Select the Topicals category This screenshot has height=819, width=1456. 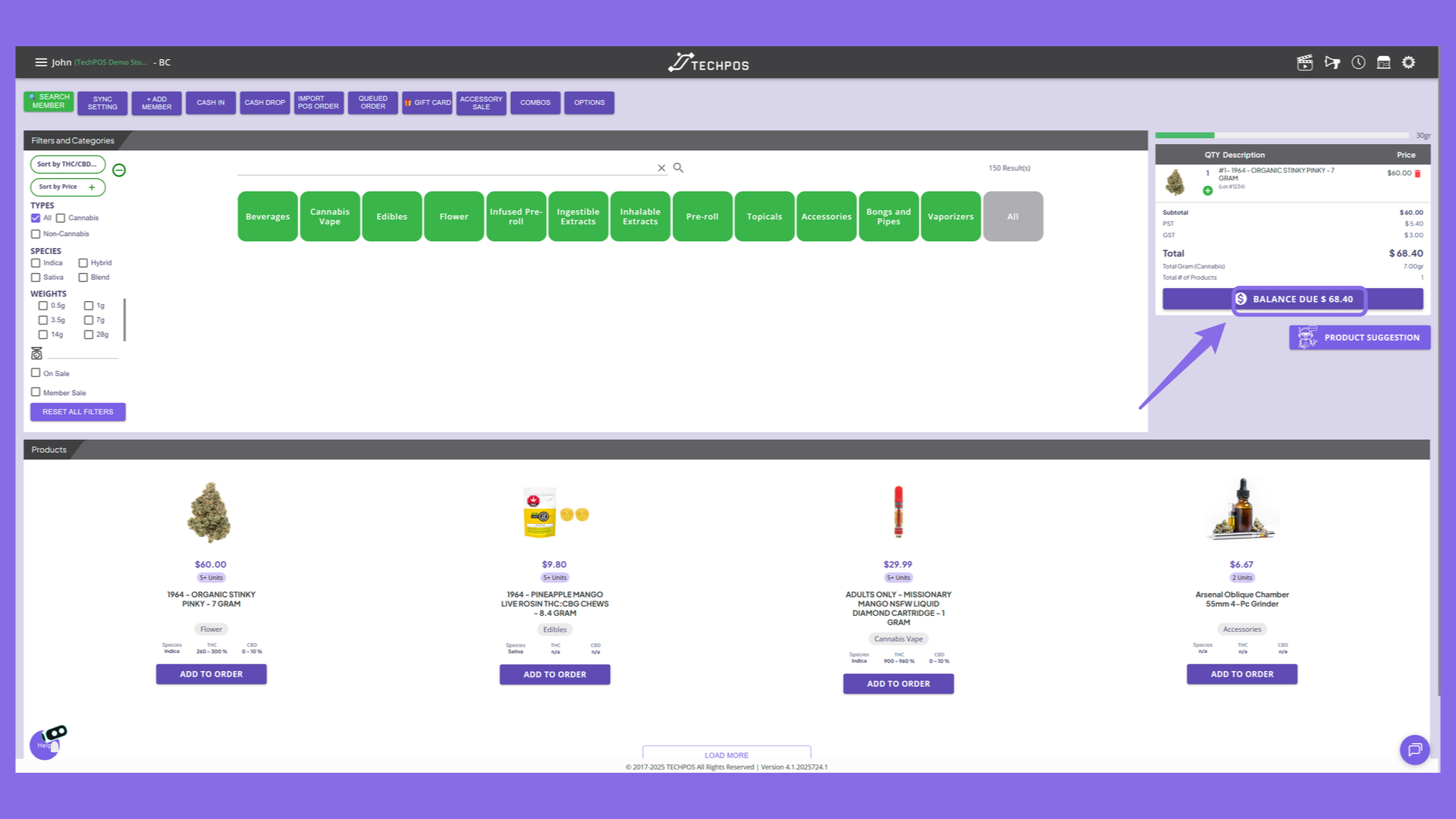tap(764, 216)
